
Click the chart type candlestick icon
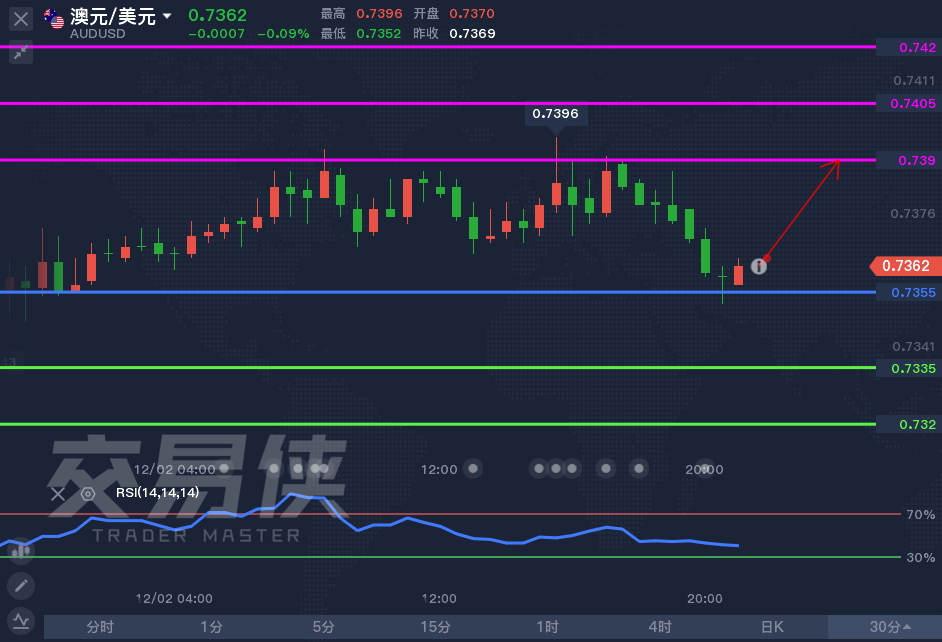pos(20,550)
